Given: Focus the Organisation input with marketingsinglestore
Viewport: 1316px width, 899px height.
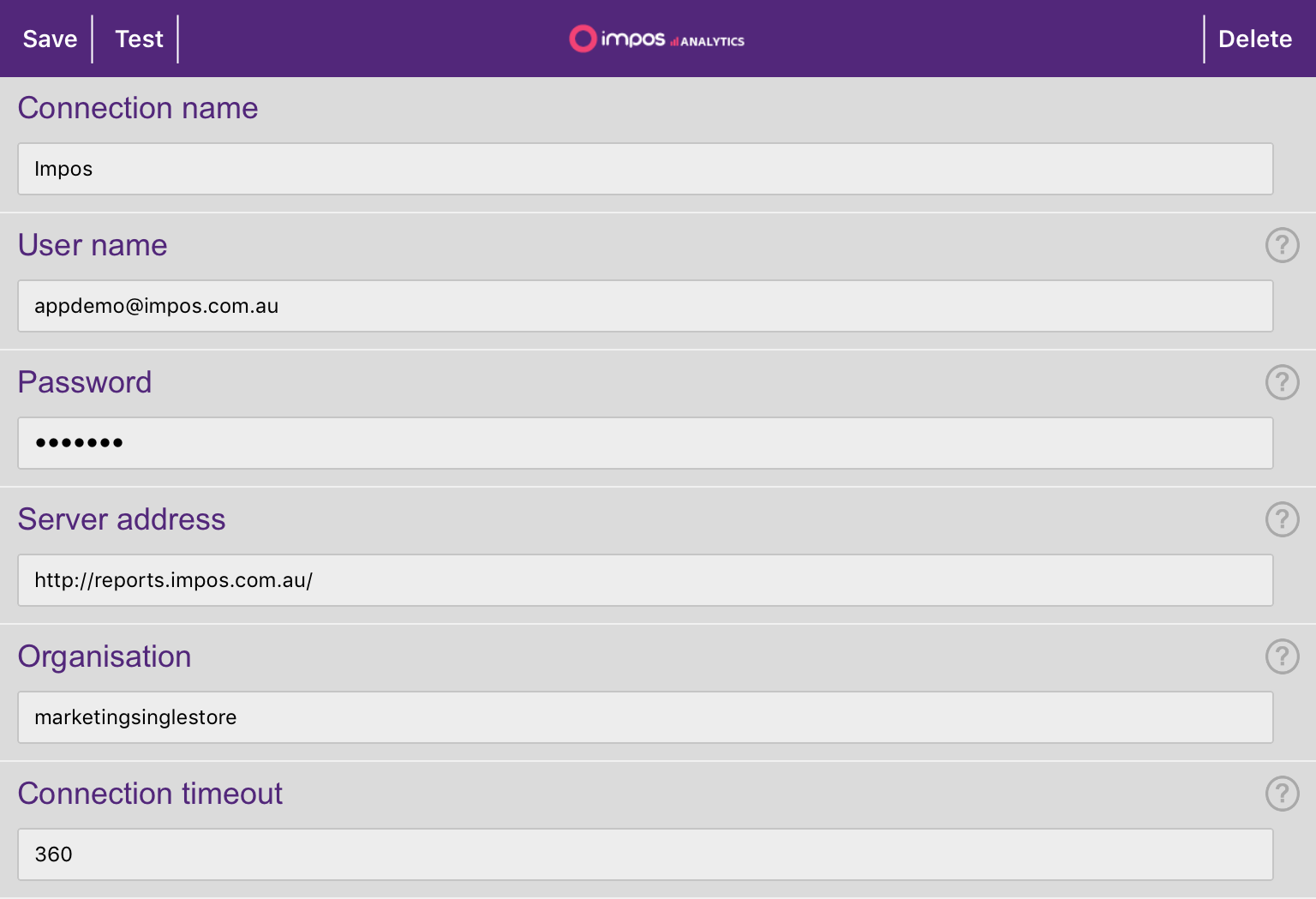Looking at the screenshot, I should (645, 717).
